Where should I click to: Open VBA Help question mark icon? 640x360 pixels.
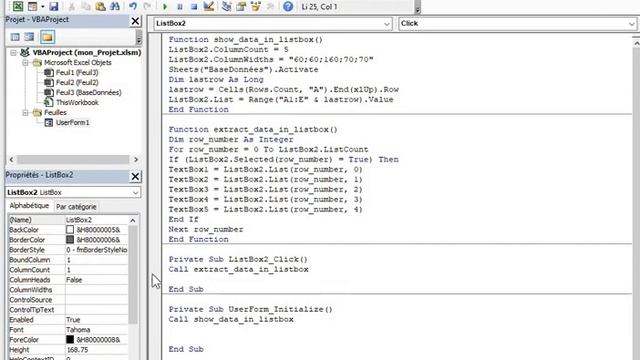288,6
